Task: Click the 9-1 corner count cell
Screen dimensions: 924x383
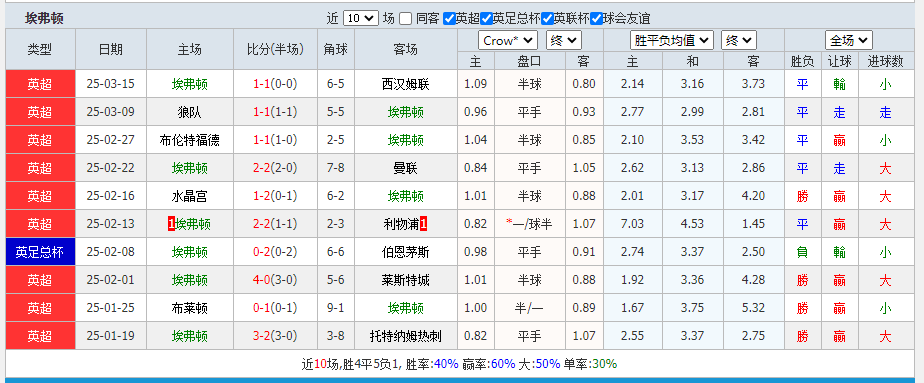Action: [x=335, y=308]
